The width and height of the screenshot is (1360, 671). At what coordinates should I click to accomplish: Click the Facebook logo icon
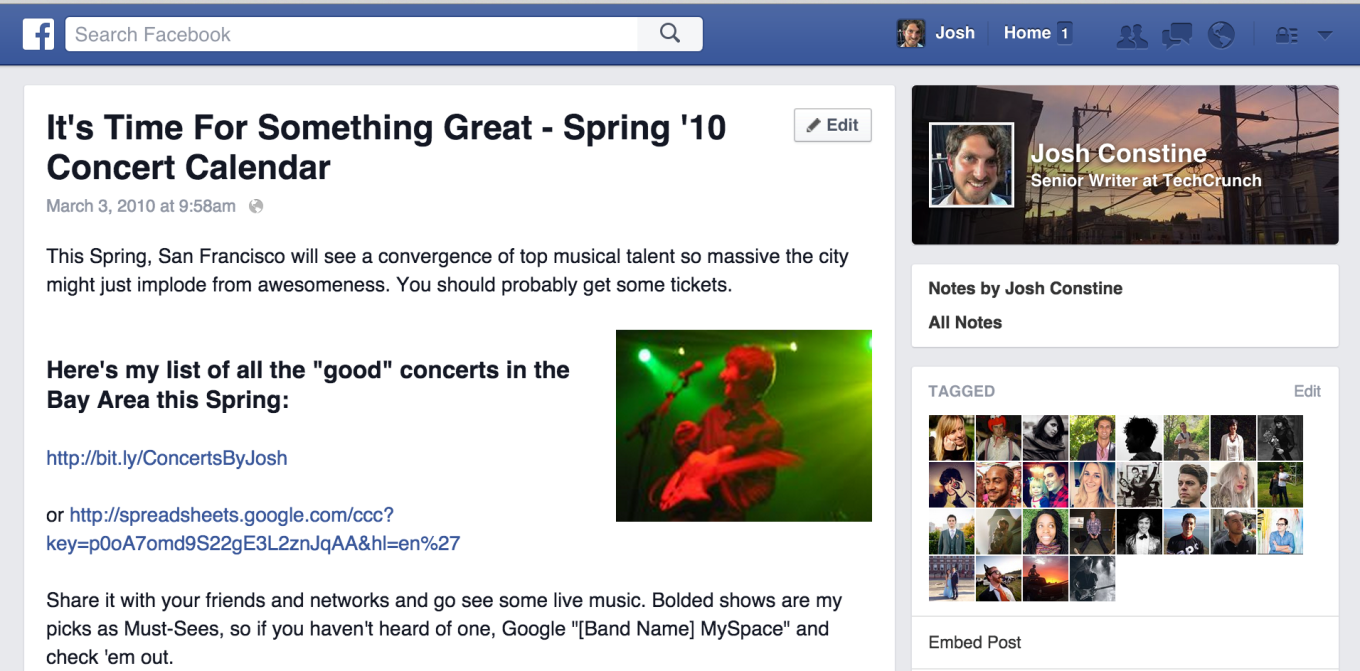click(x=38, y=34)
